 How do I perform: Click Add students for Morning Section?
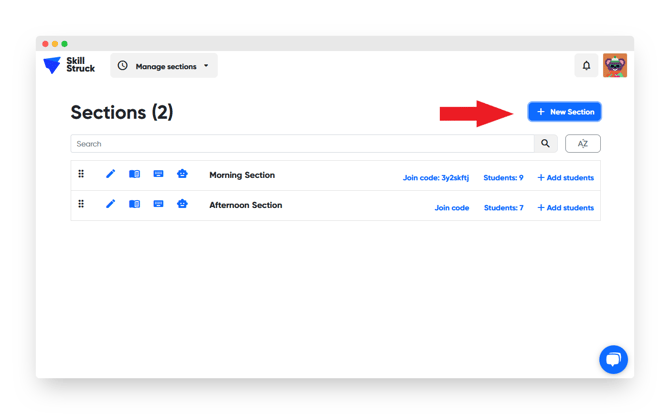pos(565,178)
